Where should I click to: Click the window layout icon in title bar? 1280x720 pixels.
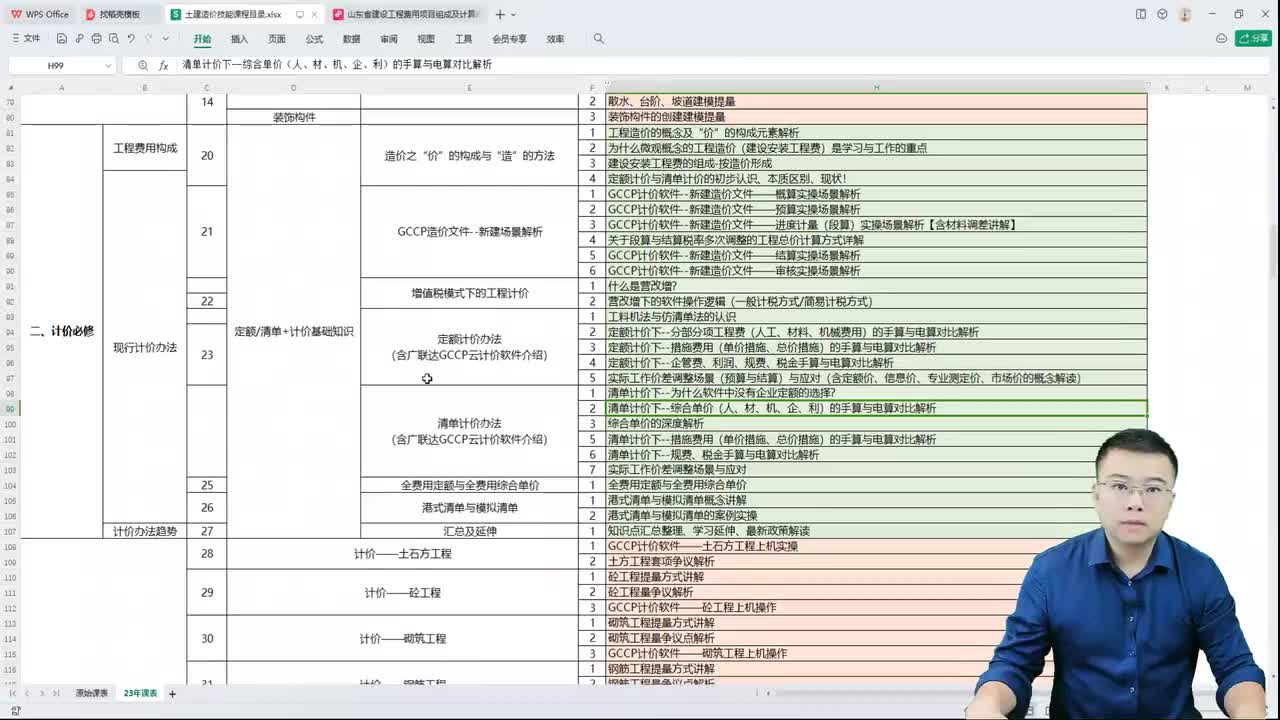pos(1141,14)
